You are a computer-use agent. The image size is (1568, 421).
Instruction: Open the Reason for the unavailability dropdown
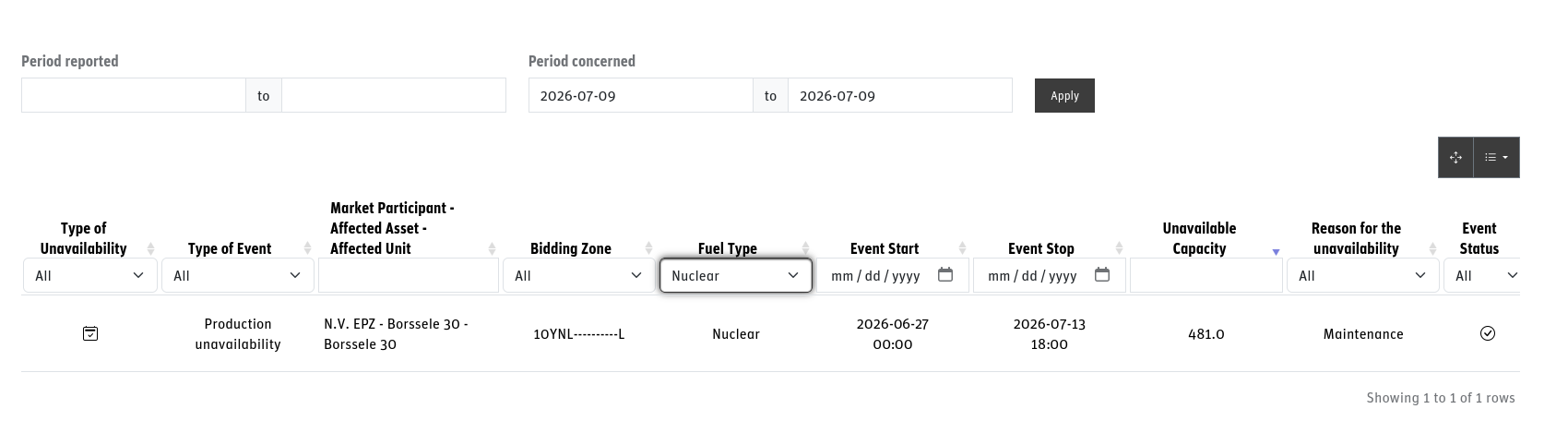pos(1362,275)
